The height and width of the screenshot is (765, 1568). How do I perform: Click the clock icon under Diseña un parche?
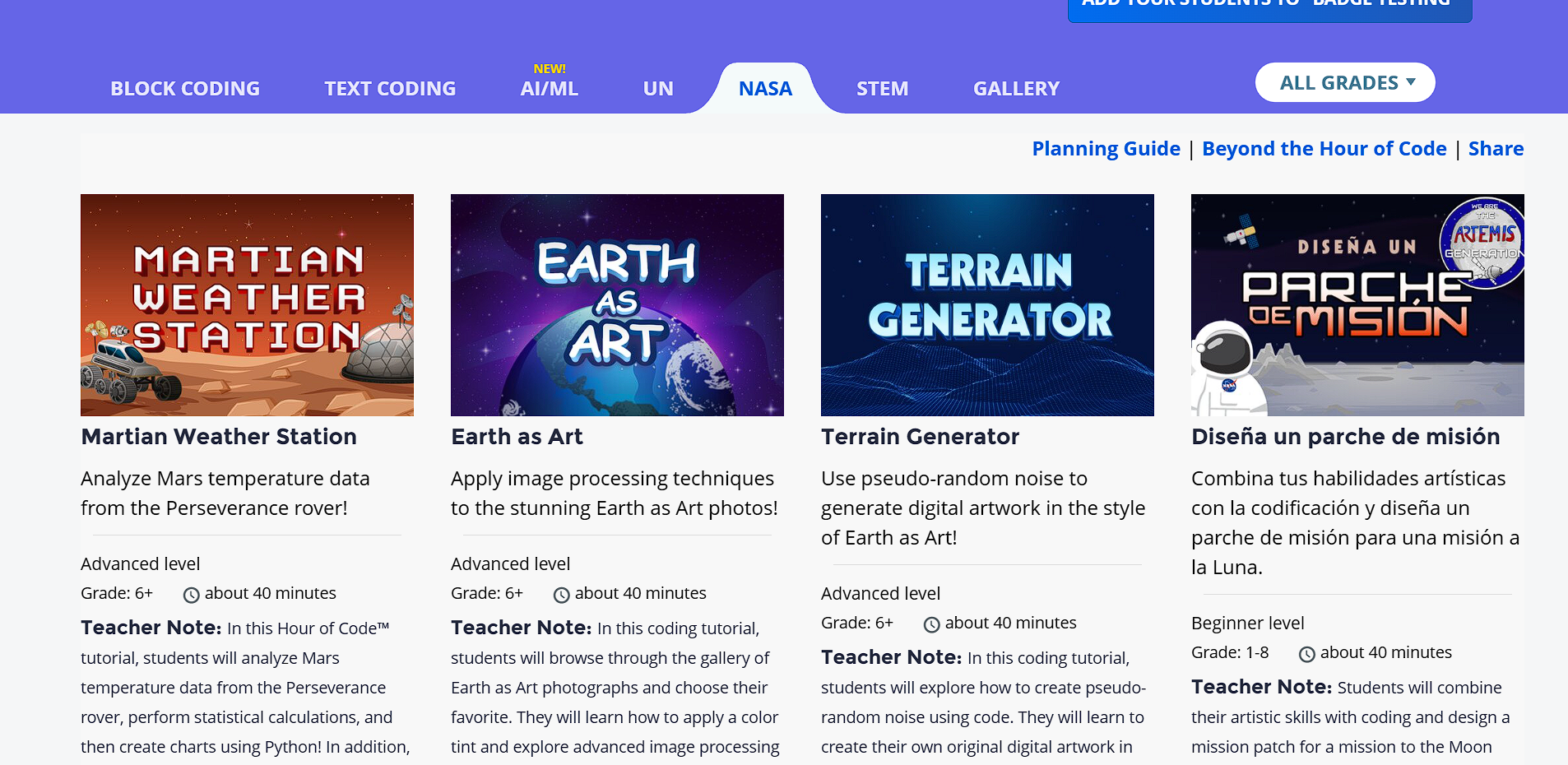[x=1306, y=654]
